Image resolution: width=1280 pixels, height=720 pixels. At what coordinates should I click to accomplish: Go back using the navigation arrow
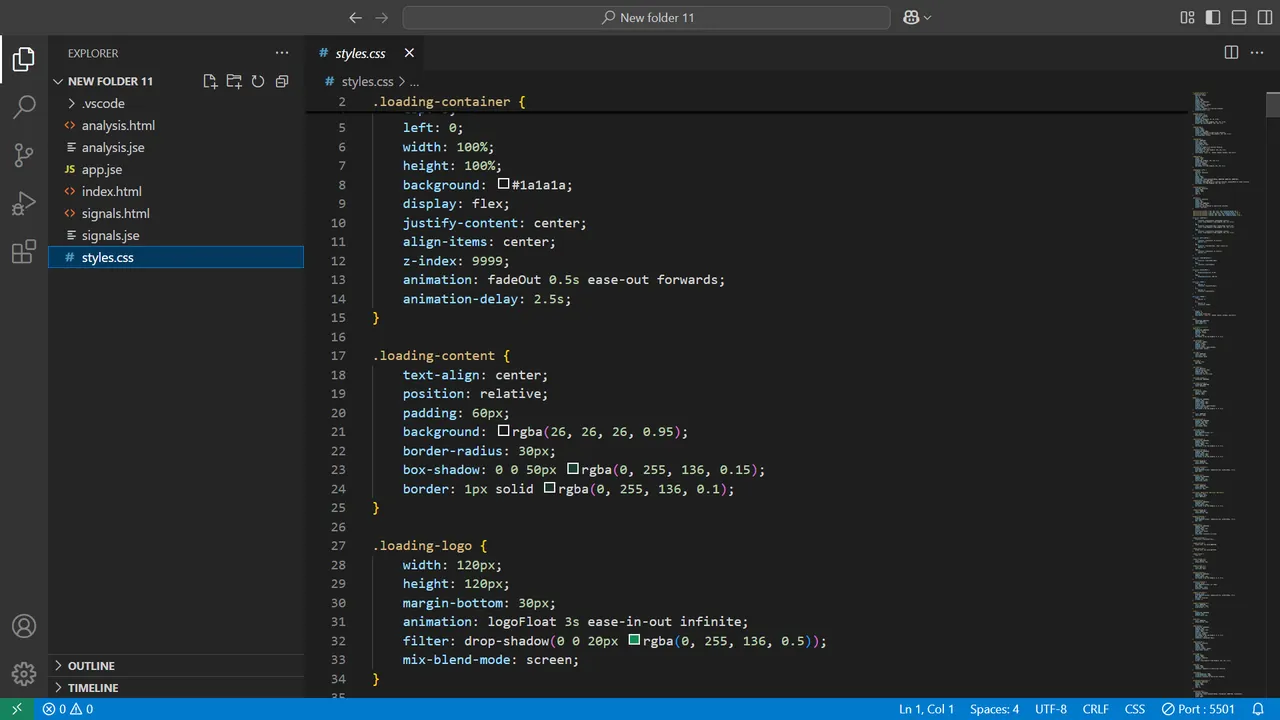pos(355,17)
